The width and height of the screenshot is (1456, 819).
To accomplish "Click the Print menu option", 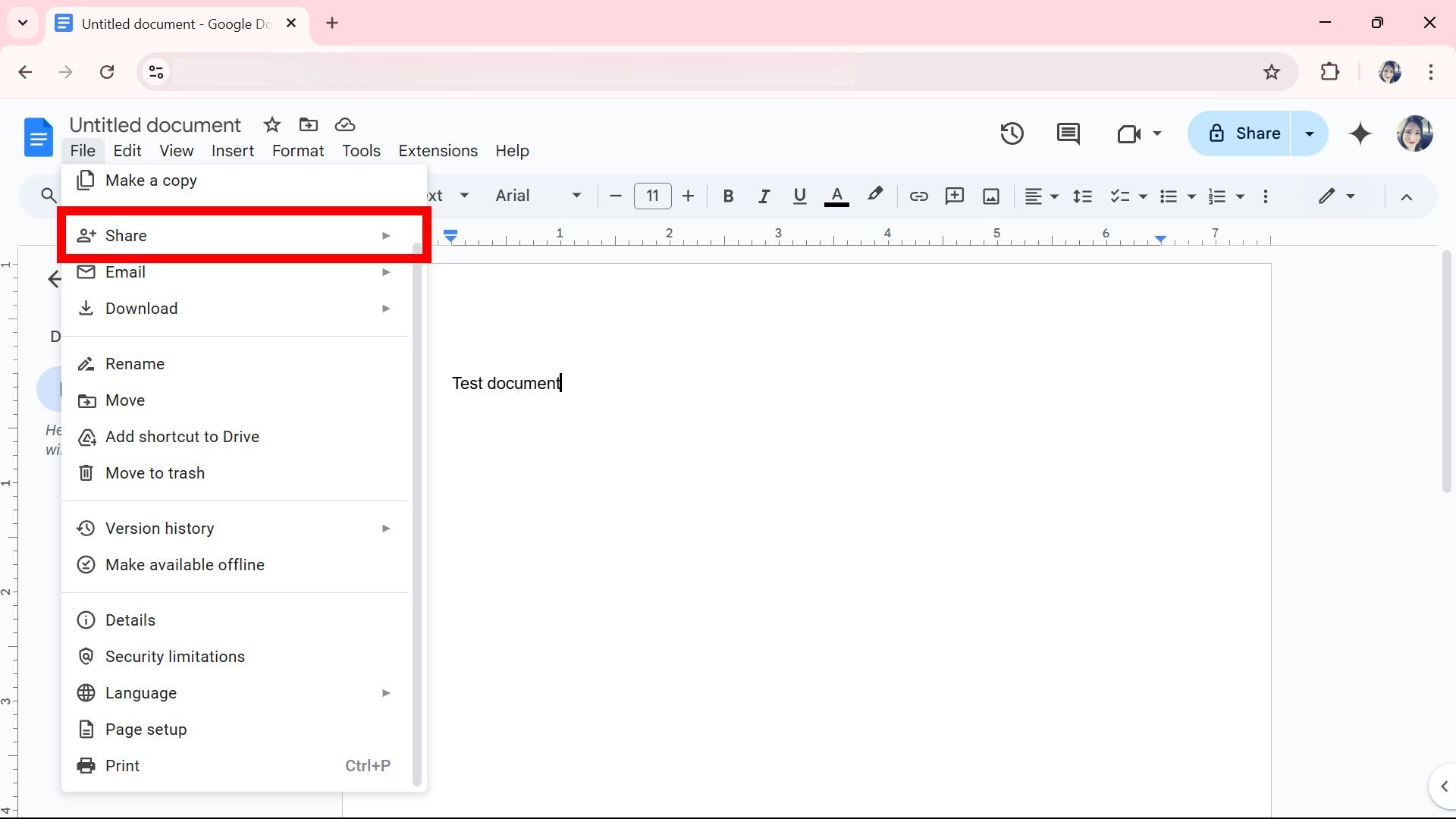I will tap(122, 765).
